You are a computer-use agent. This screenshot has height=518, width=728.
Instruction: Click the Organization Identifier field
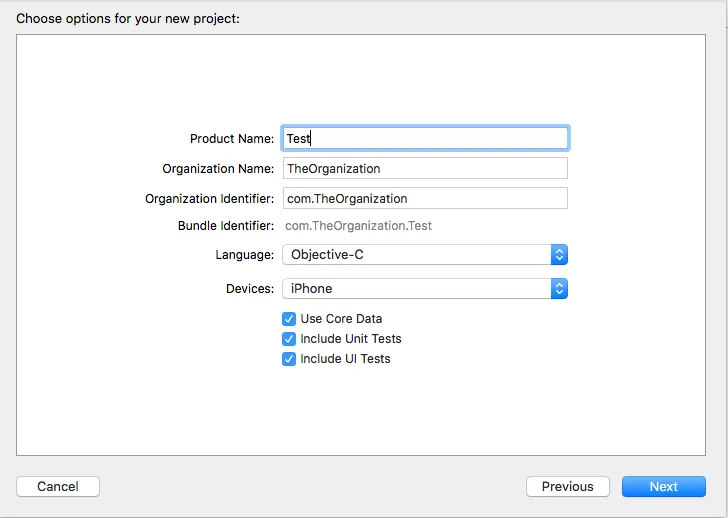tap(425, 198)
